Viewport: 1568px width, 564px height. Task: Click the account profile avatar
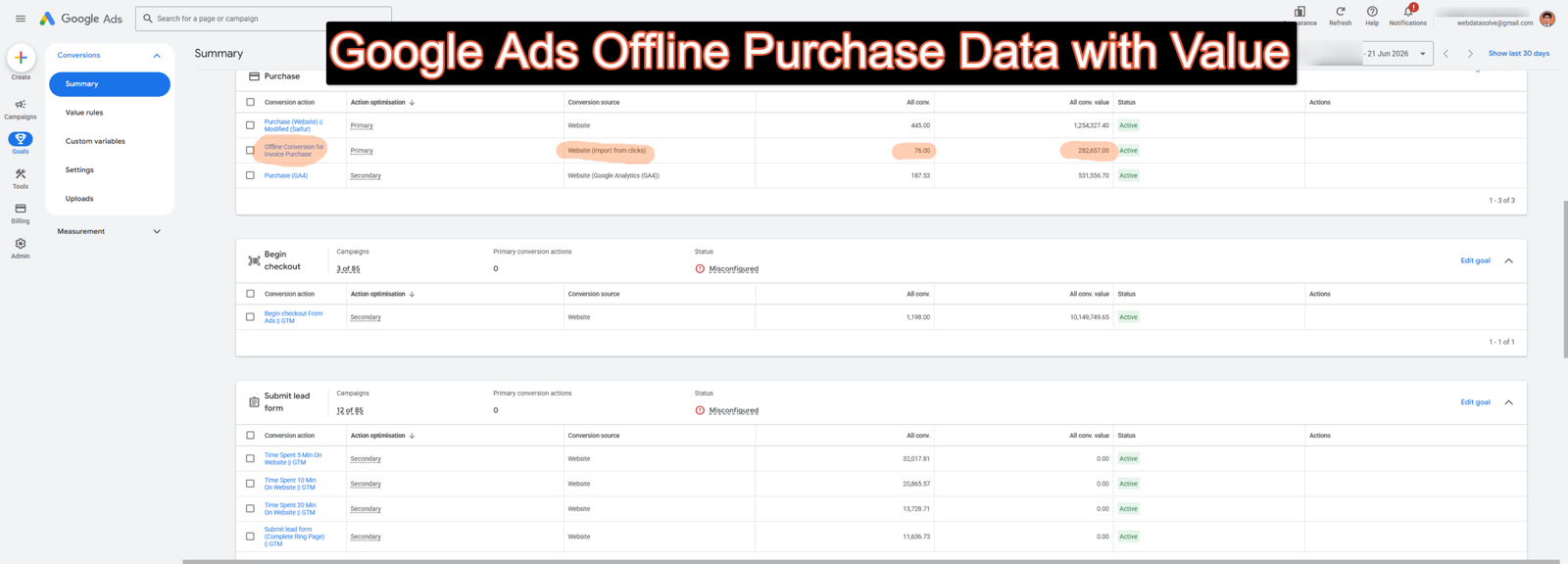point(1547,19)
